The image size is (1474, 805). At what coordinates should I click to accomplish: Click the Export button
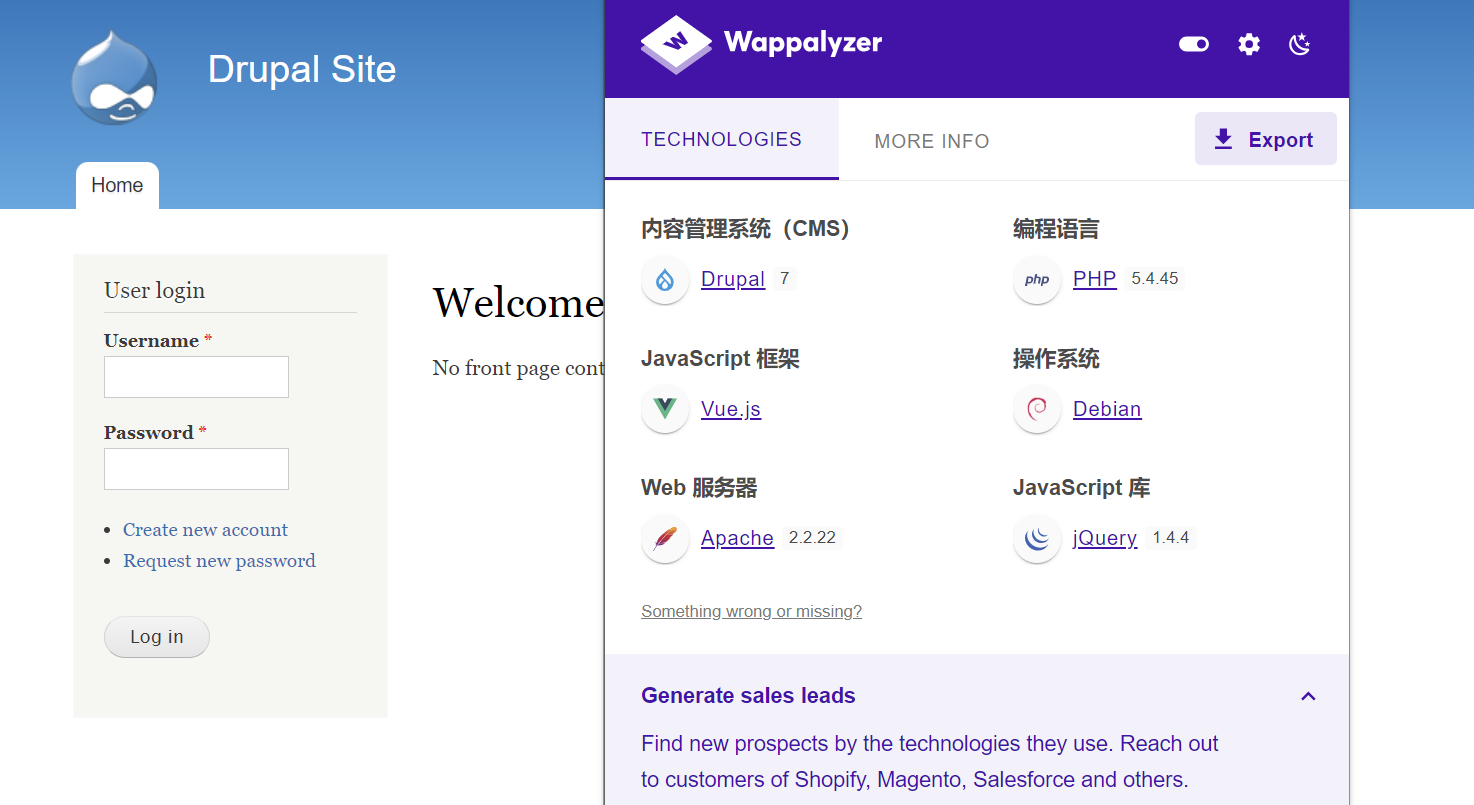[x=1266, y=139]
